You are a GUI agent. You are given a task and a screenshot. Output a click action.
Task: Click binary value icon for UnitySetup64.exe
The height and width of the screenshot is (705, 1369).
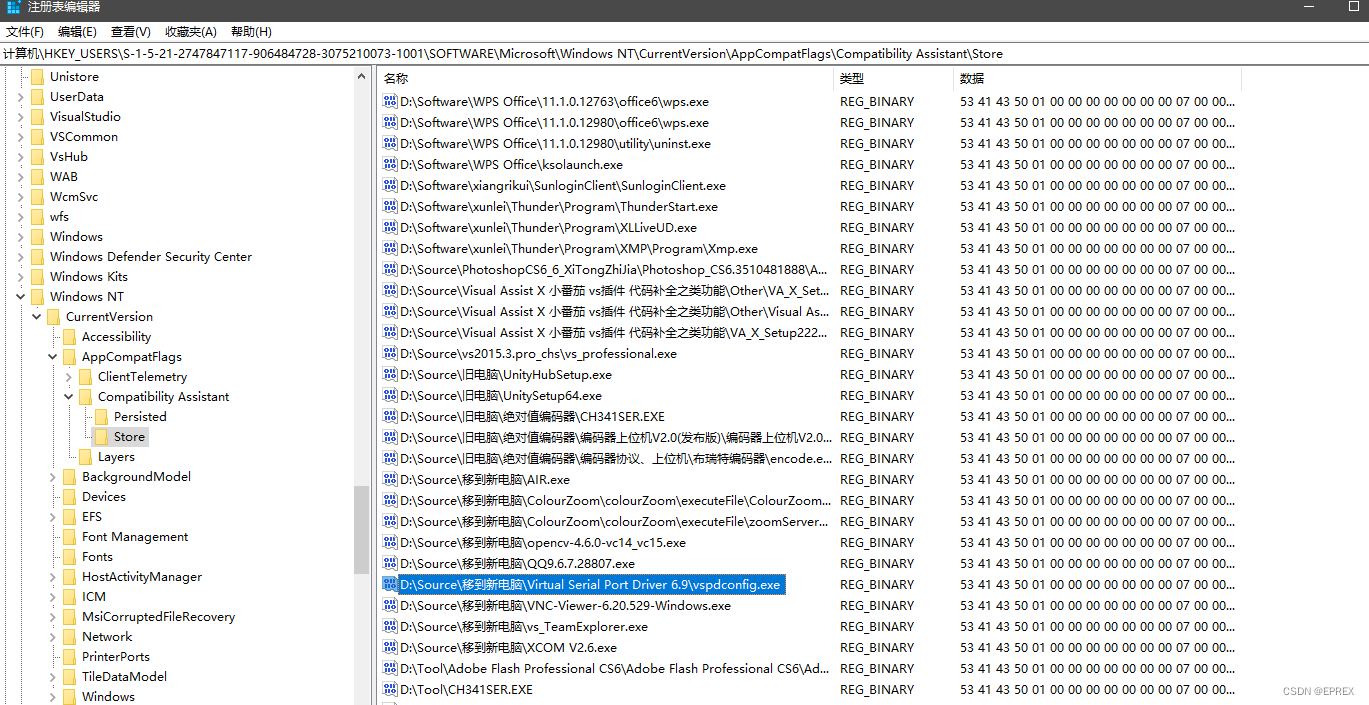click(390, 396)
